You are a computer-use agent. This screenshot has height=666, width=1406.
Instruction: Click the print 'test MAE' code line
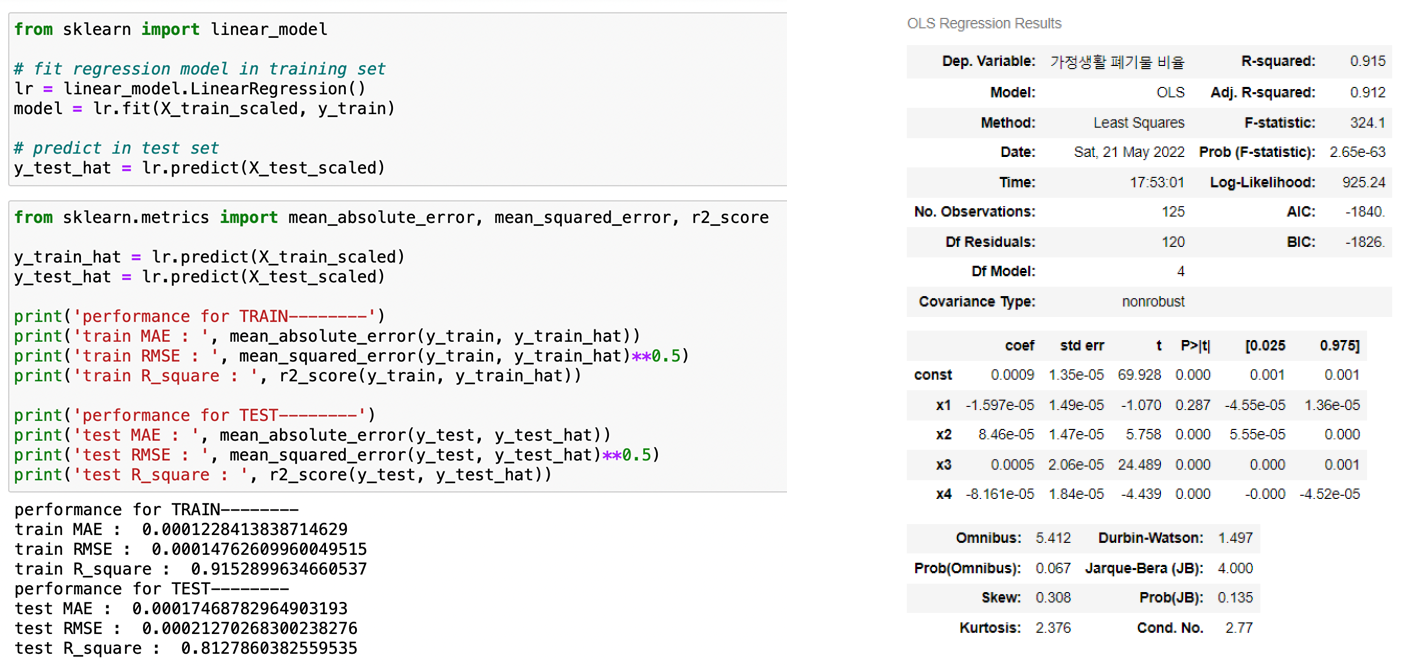pyautogui.click(x=312, y=435)
